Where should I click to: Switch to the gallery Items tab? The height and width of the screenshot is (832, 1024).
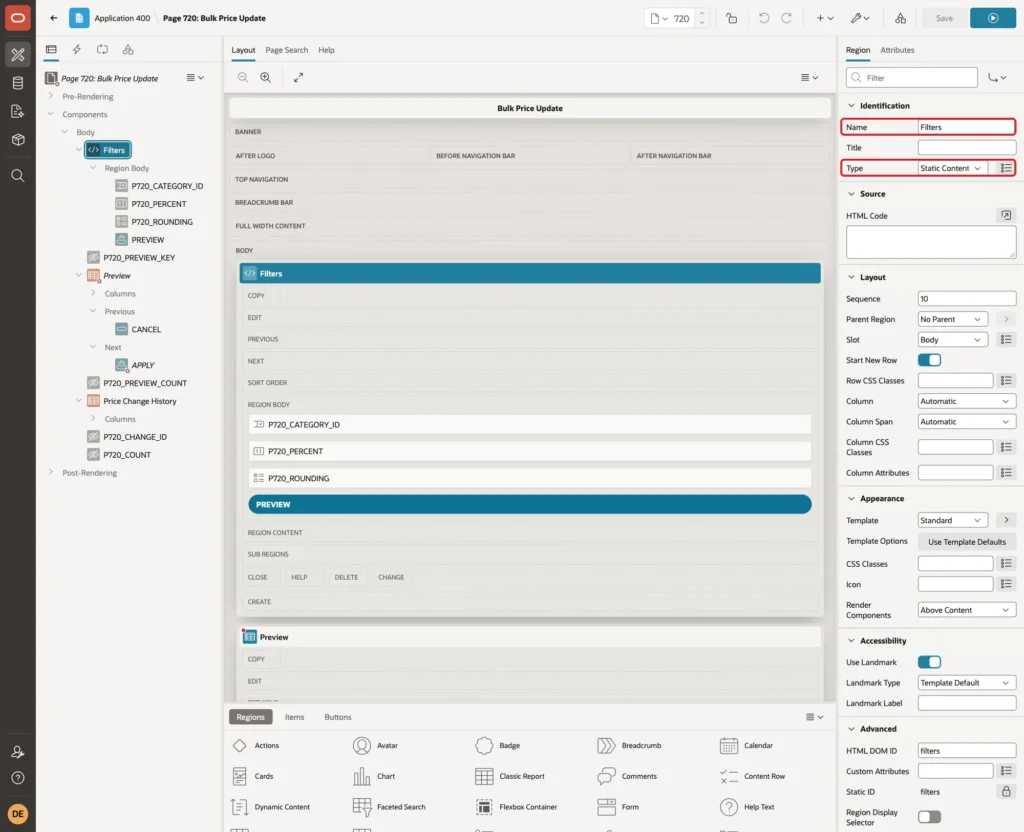point(295,717)
